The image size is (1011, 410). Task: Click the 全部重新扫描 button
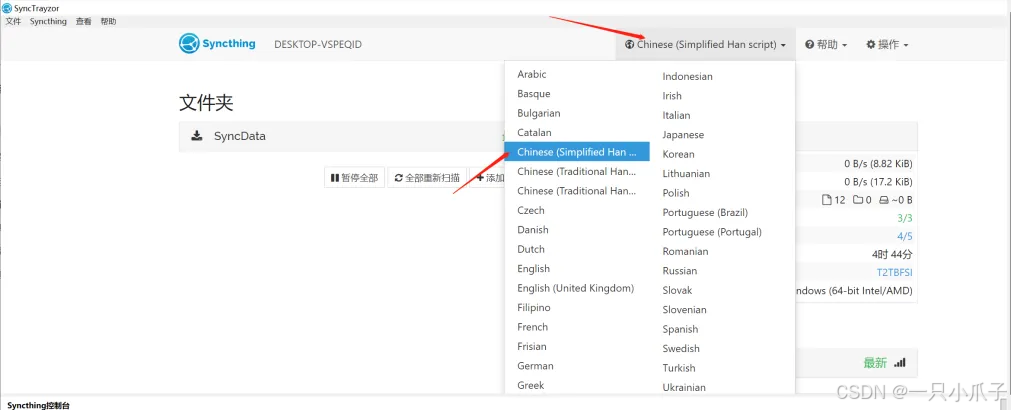(427, 178)
